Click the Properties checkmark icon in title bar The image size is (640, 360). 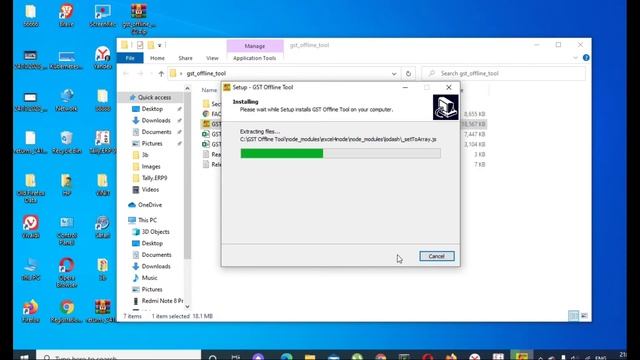pos(140,45)
